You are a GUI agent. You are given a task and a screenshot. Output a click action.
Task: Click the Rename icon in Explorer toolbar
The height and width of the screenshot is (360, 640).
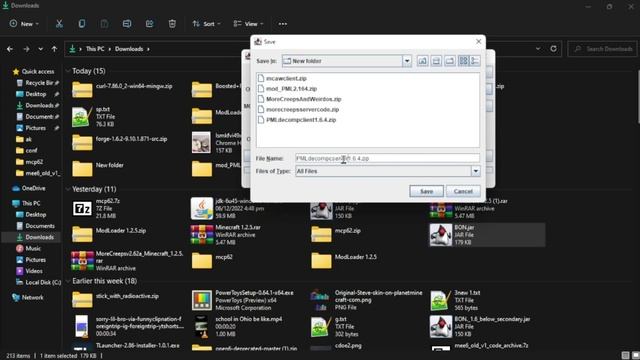(127, 24)
